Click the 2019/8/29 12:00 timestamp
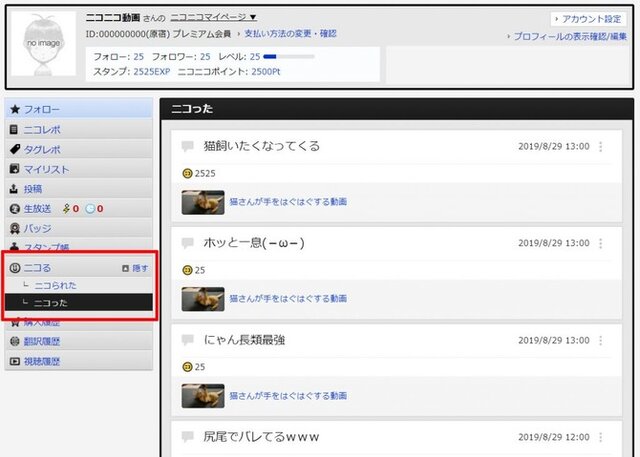Viewport: 640px width, 457px height. tap(553, 437)
